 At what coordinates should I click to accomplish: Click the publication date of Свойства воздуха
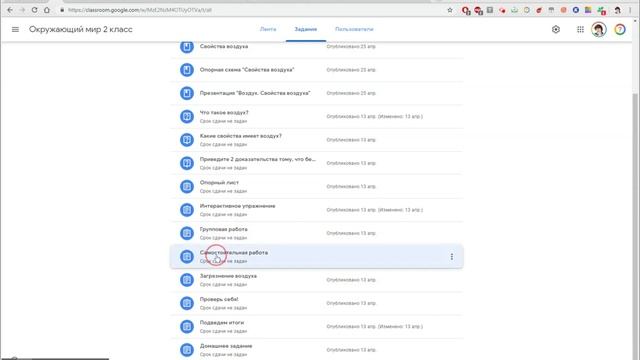(x=351, y=47)
